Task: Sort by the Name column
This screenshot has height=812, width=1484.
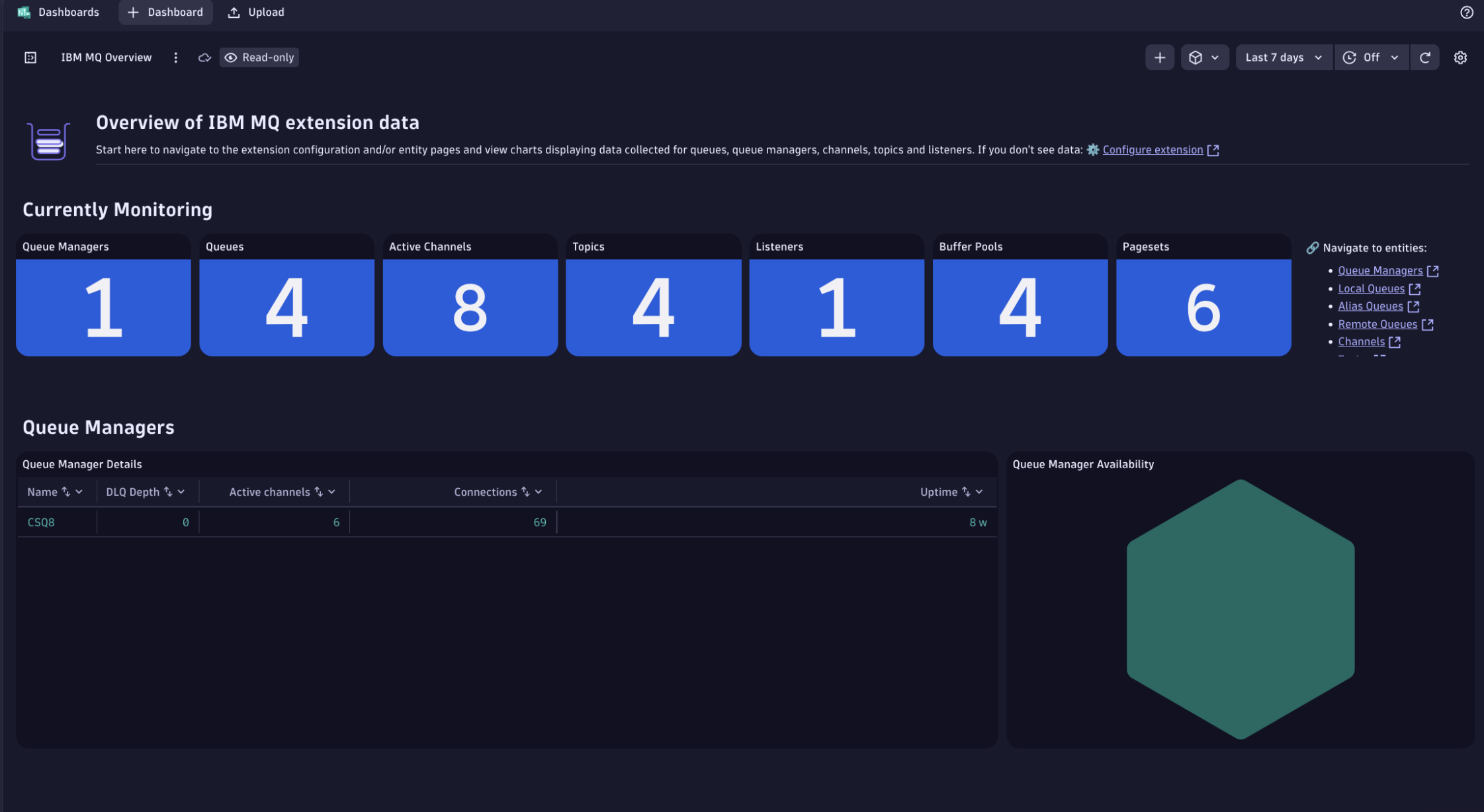Action: [65, 492]
